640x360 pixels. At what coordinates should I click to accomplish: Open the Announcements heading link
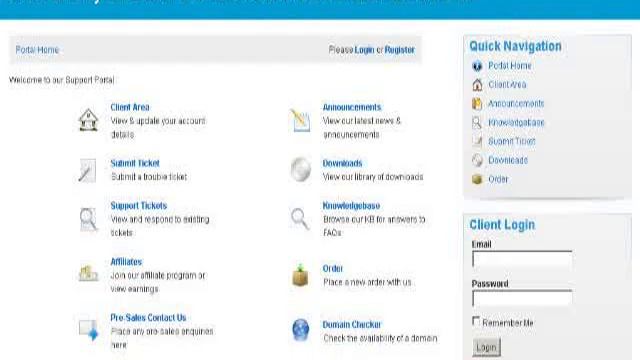pos(352,107)
